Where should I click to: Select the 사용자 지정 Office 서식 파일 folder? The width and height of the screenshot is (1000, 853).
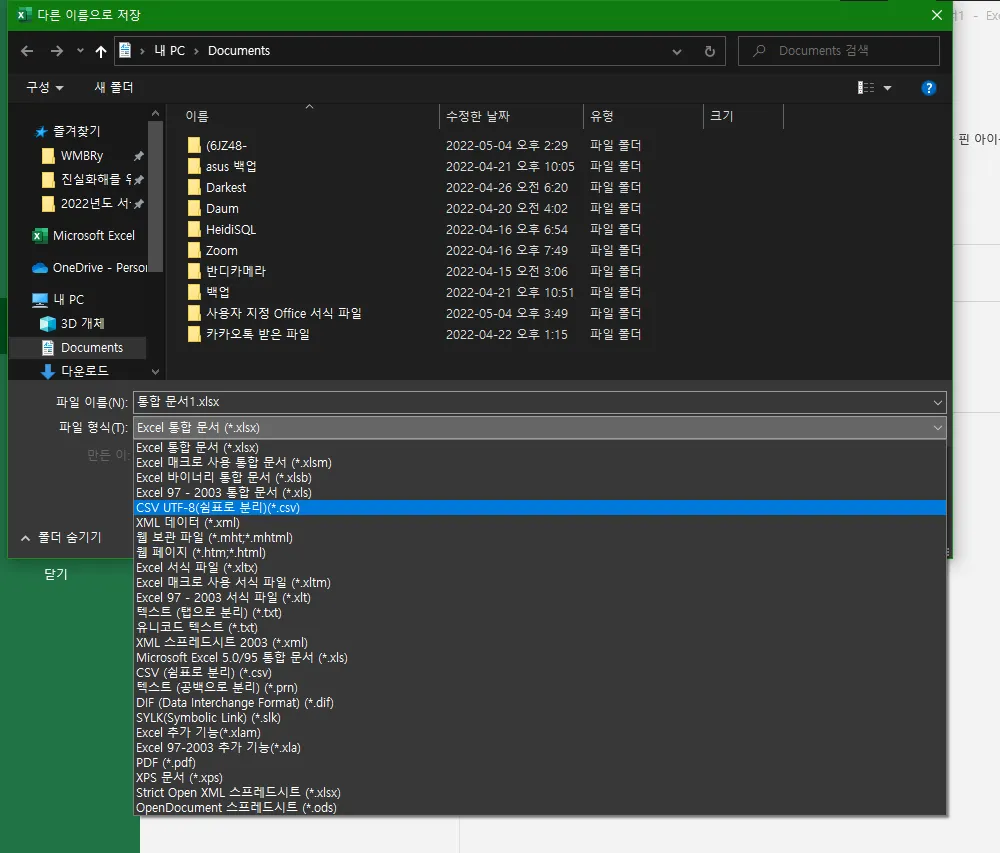(x=415, y=314)
